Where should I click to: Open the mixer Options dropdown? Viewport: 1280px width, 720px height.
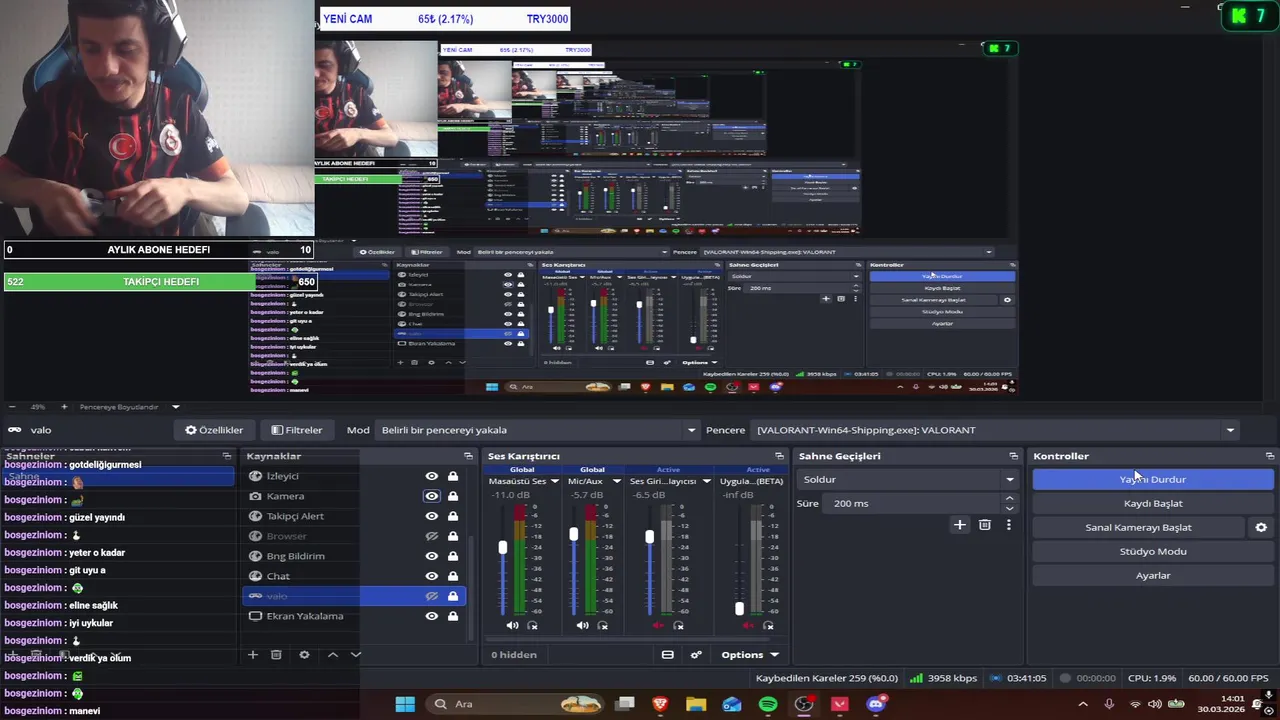[750, 655]
